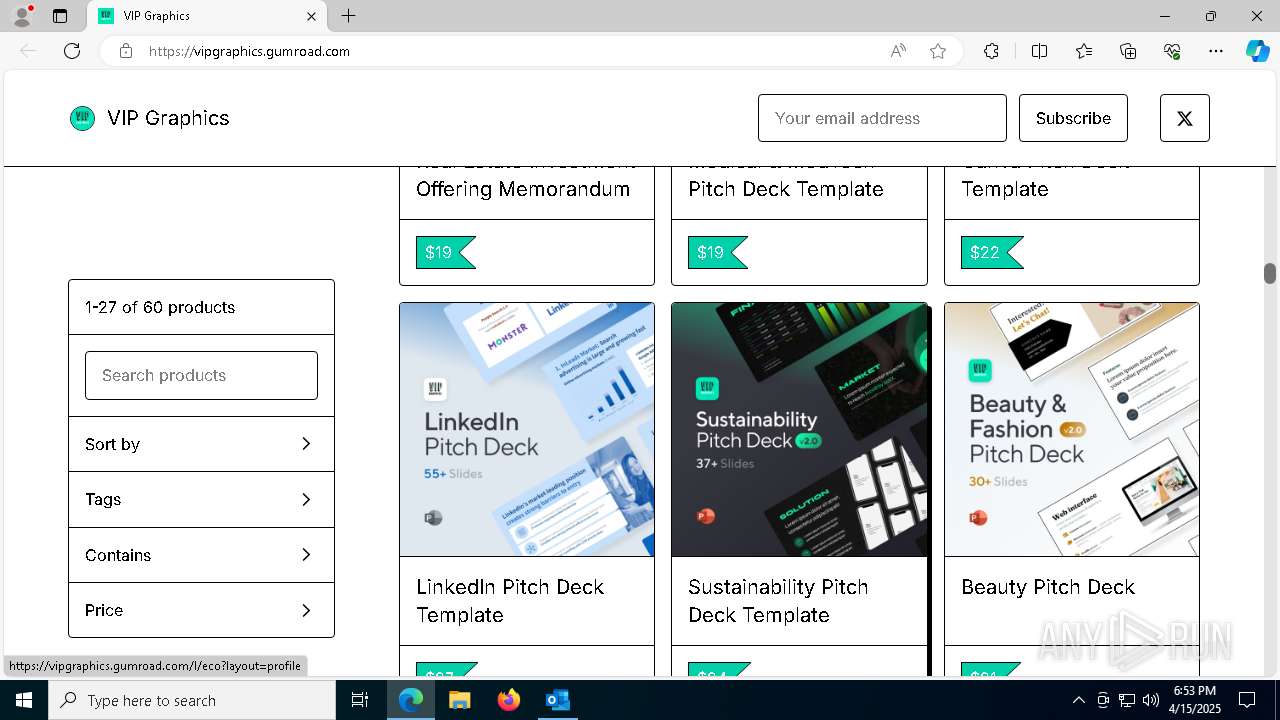1280x720 pixels.
Task: Open the Extensions puzzle icon
Action: pyautogui.click(x=991, y=51)
